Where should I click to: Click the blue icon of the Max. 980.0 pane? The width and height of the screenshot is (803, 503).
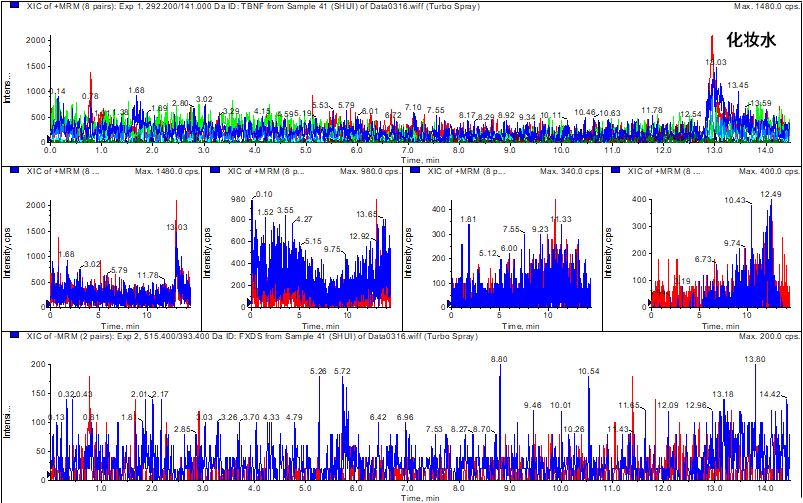(216, 171)
